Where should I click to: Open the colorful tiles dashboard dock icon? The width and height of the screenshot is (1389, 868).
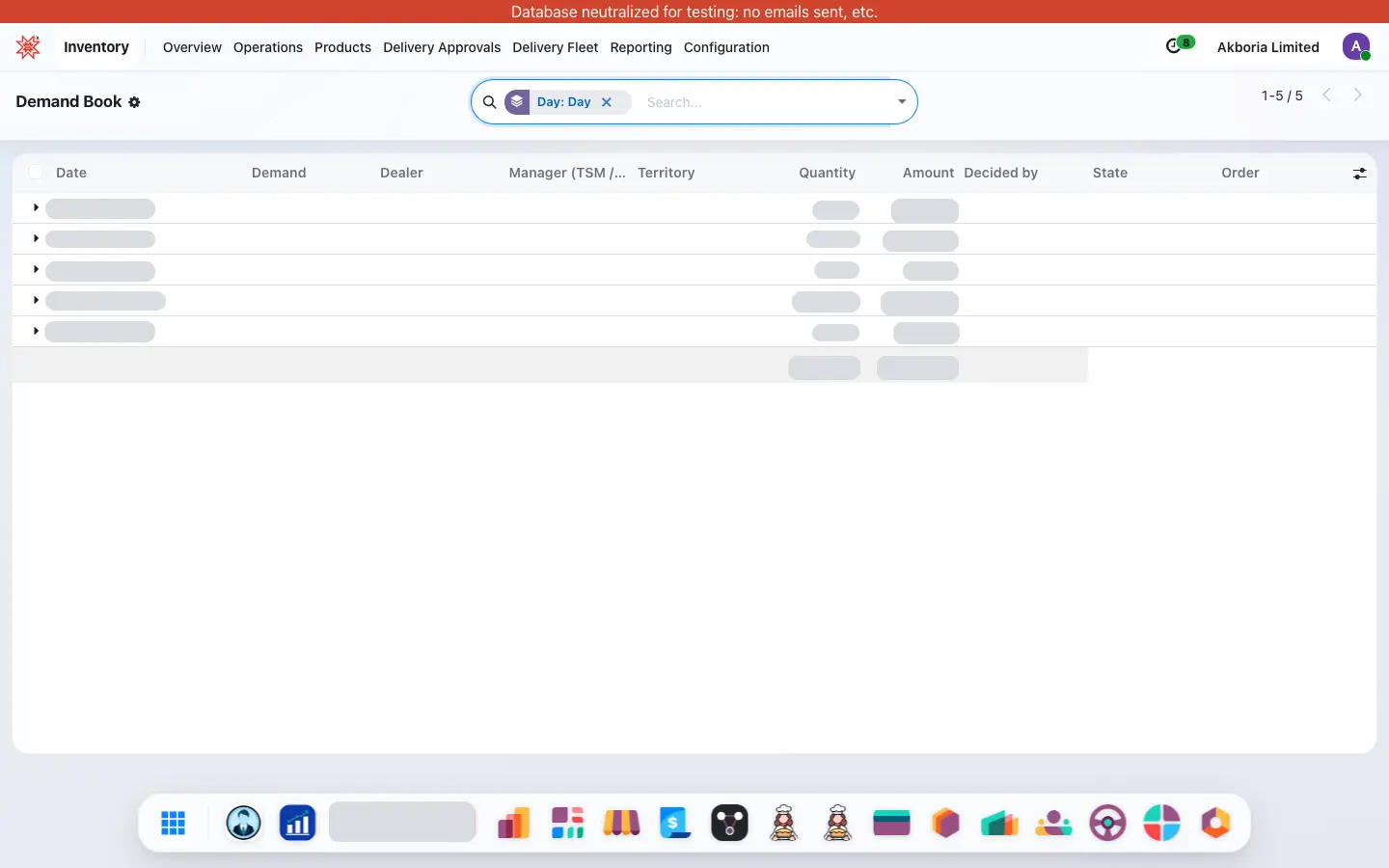(568, 823)
